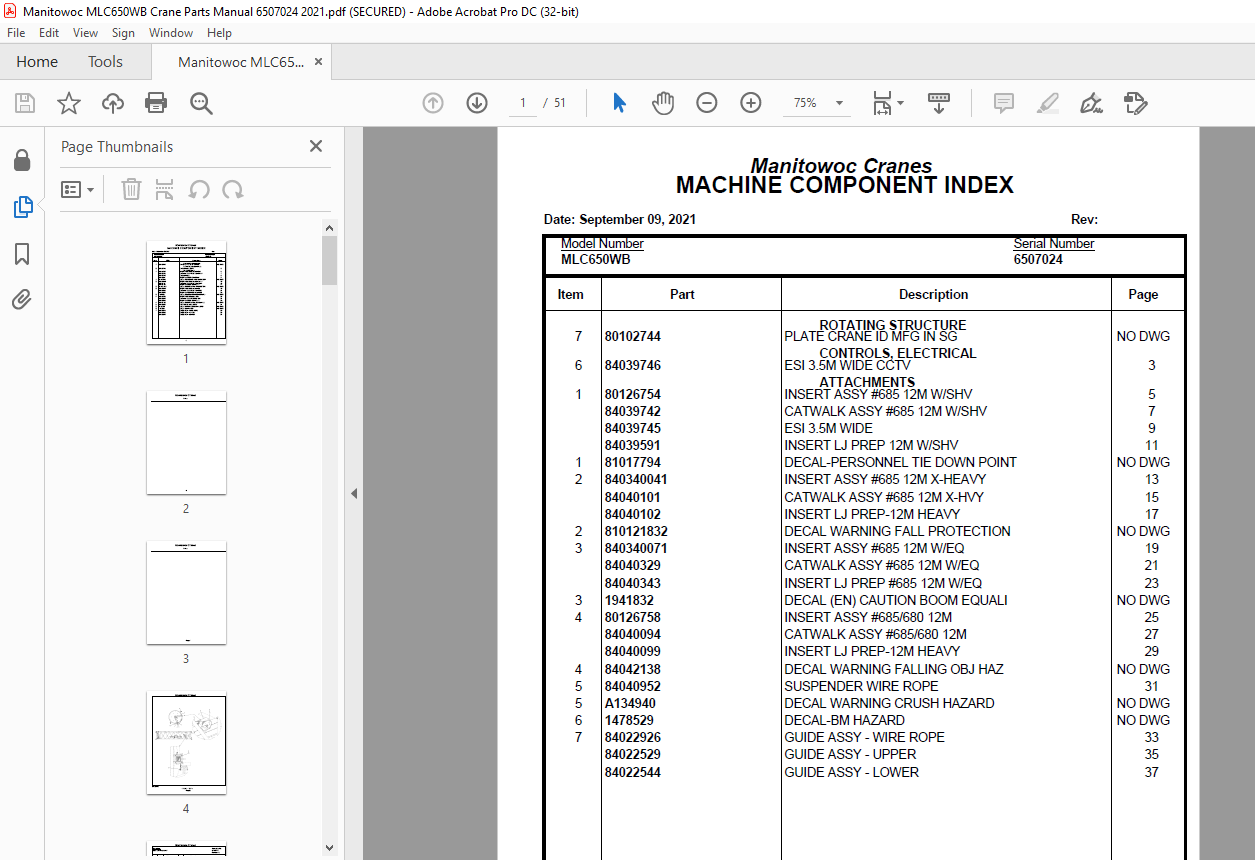1255x860 pixels.
Task: Click 'SUSPENDER WIRE ROPE' description
Action: tap(861, 686)
